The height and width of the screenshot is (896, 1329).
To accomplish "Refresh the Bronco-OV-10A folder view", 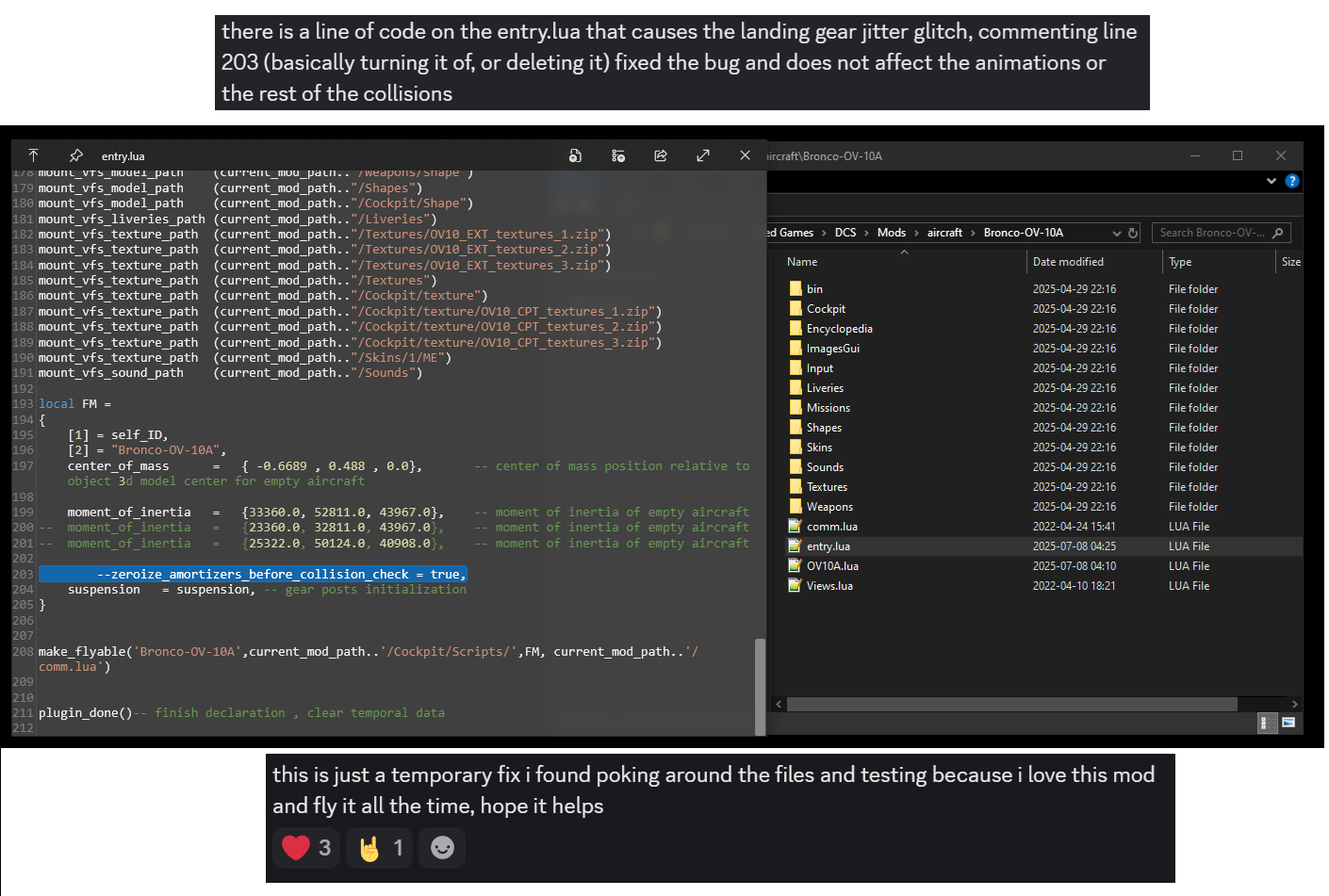I will [1133, 233].
